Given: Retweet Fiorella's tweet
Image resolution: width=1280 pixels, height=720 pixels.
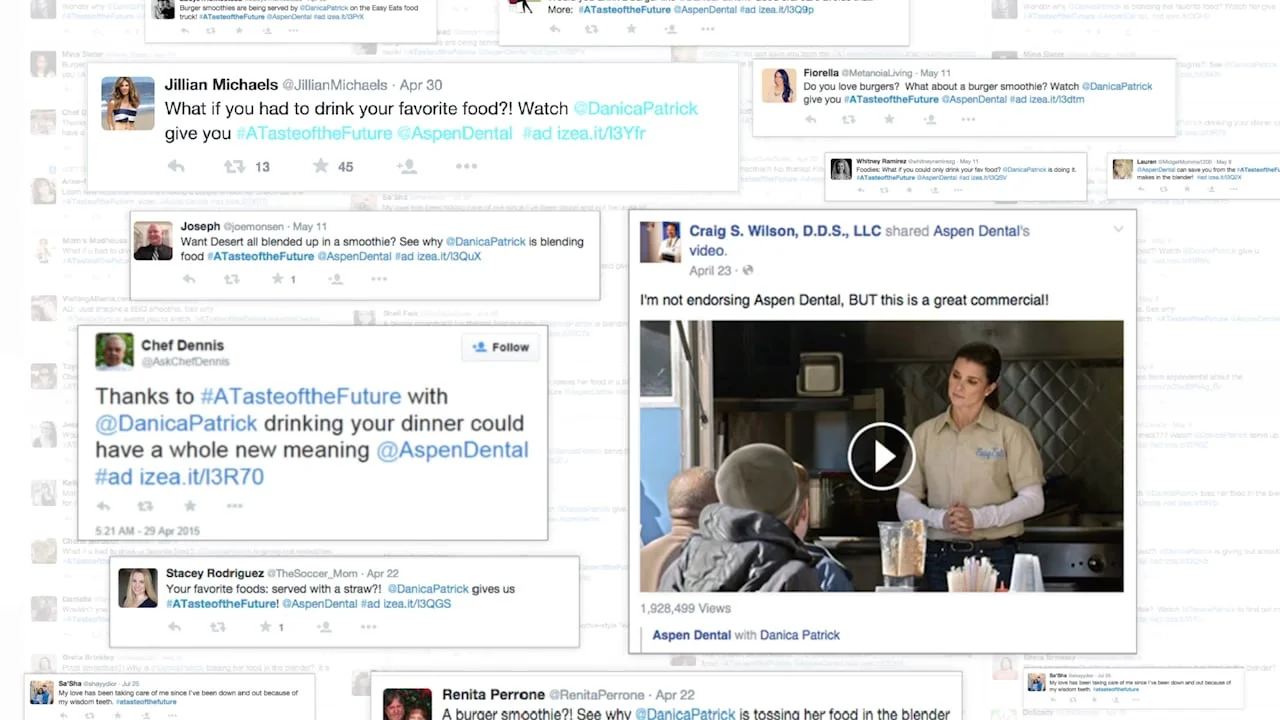Looking at the screenshot, I should click(849, 120).
